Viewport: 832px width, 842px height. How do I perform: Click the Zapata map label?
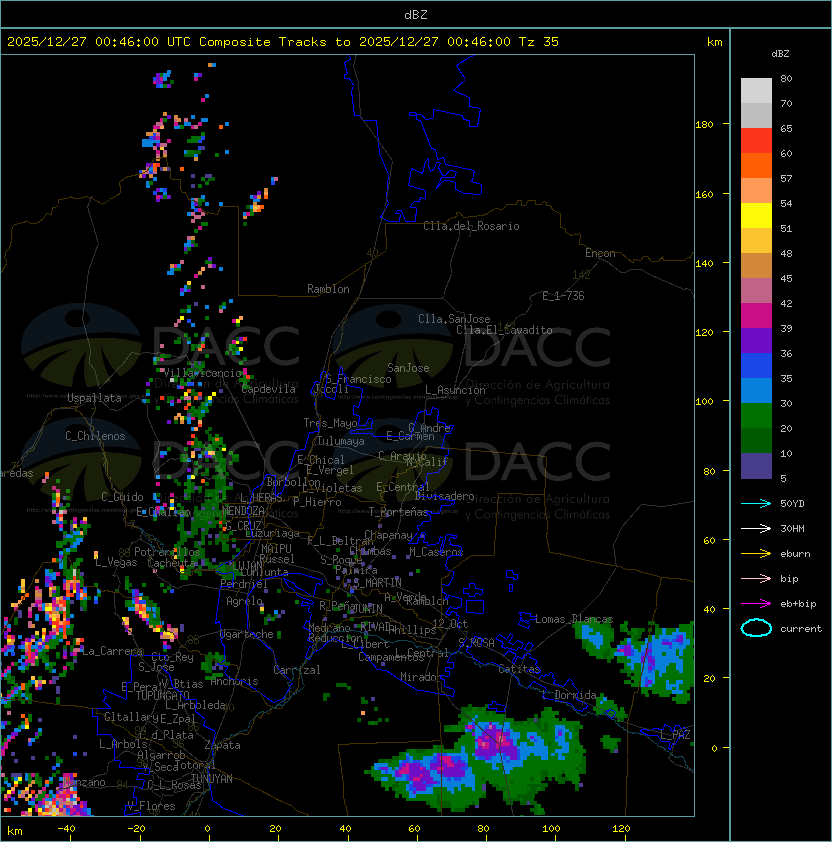click(222, 745)
